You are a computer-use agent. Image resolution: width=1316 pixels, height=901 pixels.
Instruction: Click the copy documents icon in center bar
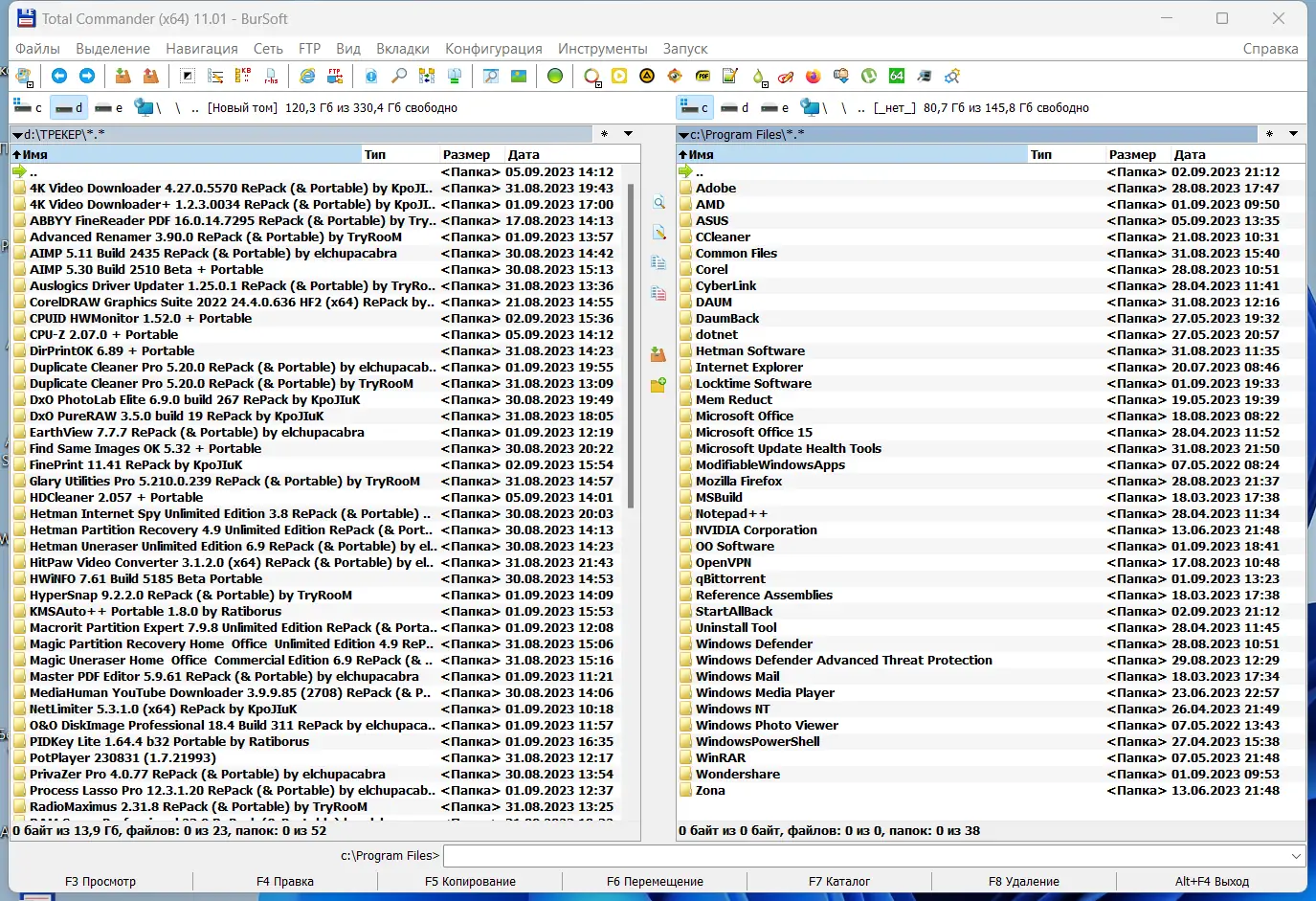pos(658,262)
